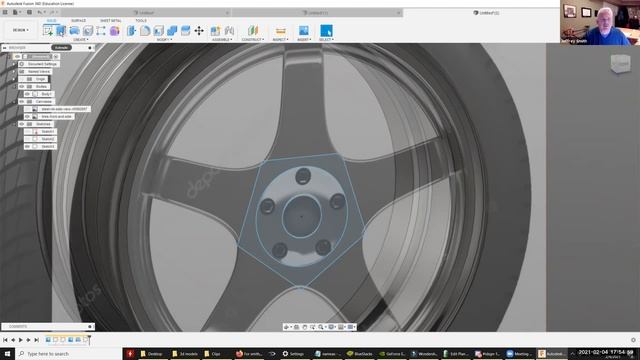Open the Inspect menu dropdown
The width and height of the screenshot is (640, 360).
[280, 40]
